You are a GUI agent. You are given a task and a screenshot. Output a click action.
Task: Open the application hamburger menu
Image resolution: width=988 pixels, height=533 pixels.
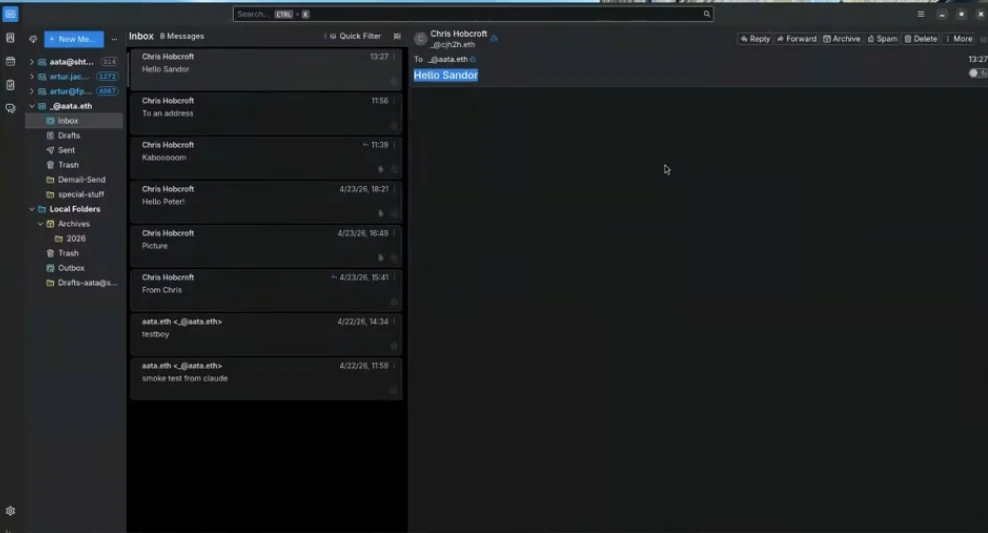[x=921, y=14]
